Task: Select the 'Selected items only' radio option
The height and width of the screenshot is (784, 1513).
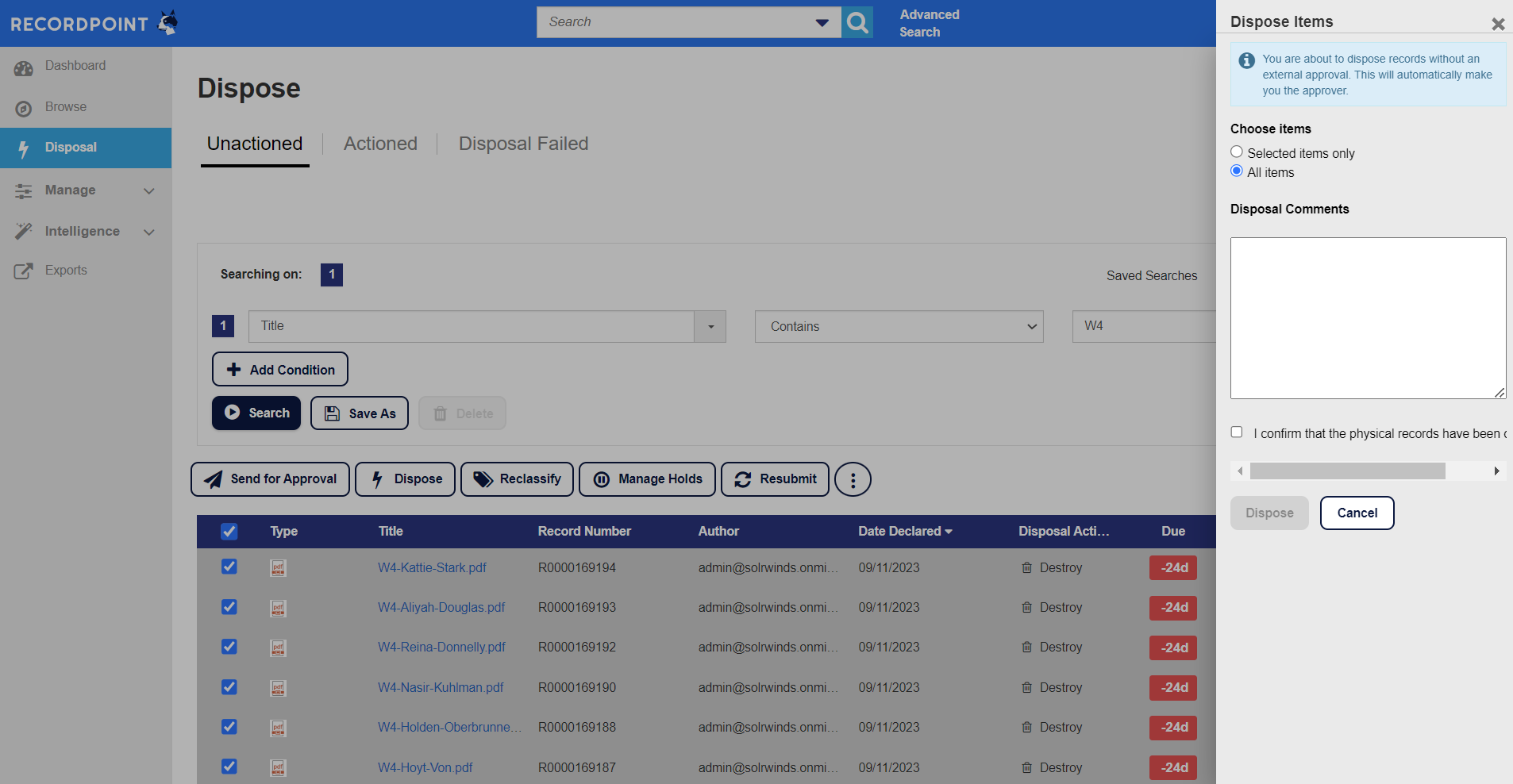Action: (x=1237, y=152)
